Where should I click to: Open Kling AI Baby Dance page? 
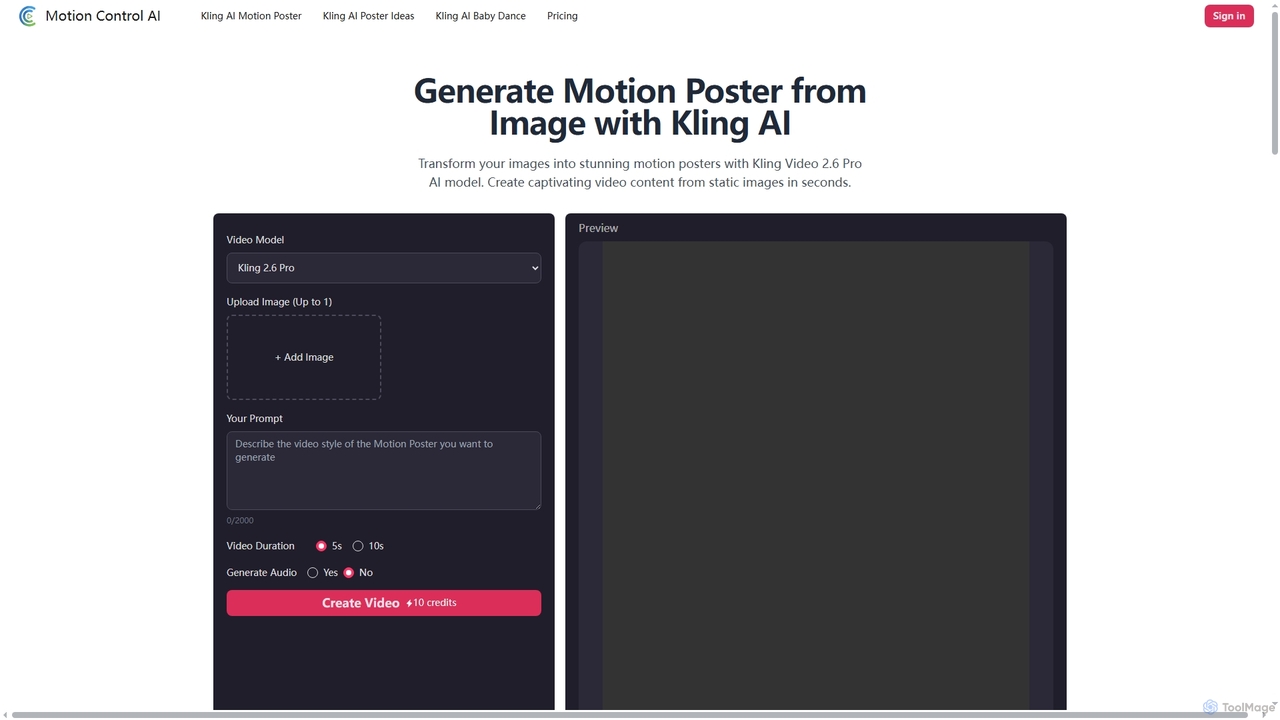pos(480,16)
